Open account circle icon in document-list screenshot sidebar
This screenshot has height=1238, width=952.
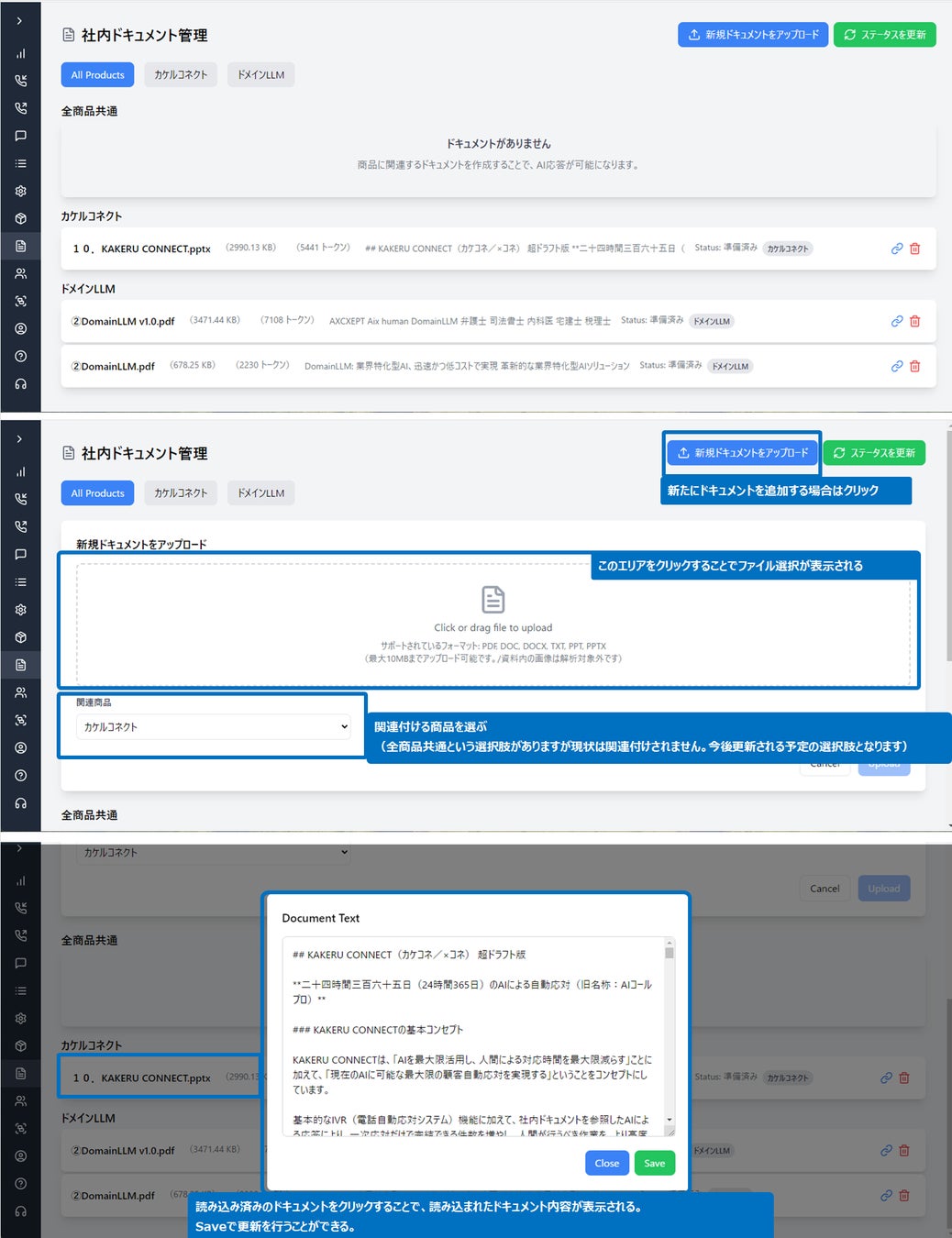click(x=20, y=328)
